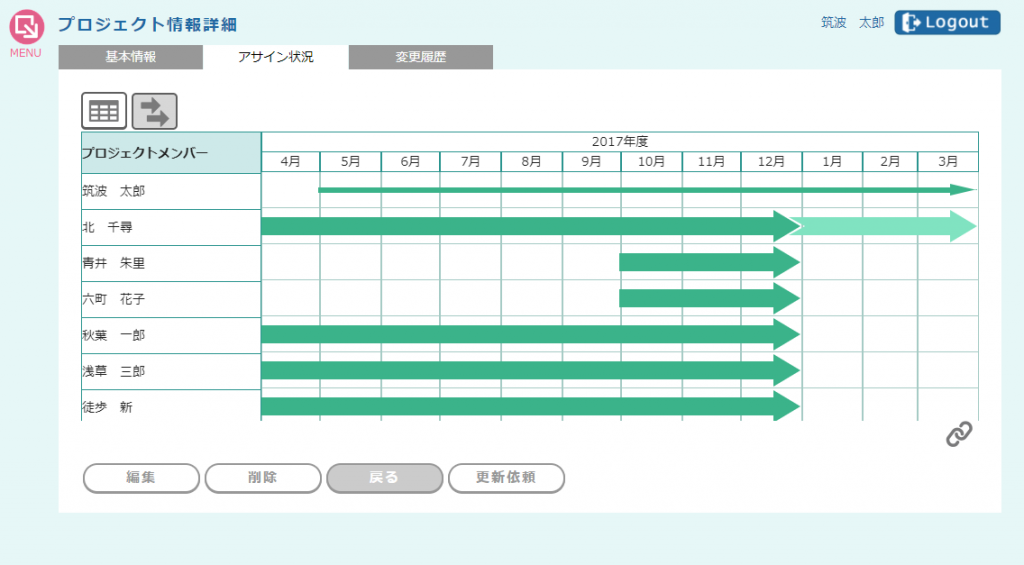
Task: Switch to the 変更履歴 tab
Action: (x=420, y=57)
